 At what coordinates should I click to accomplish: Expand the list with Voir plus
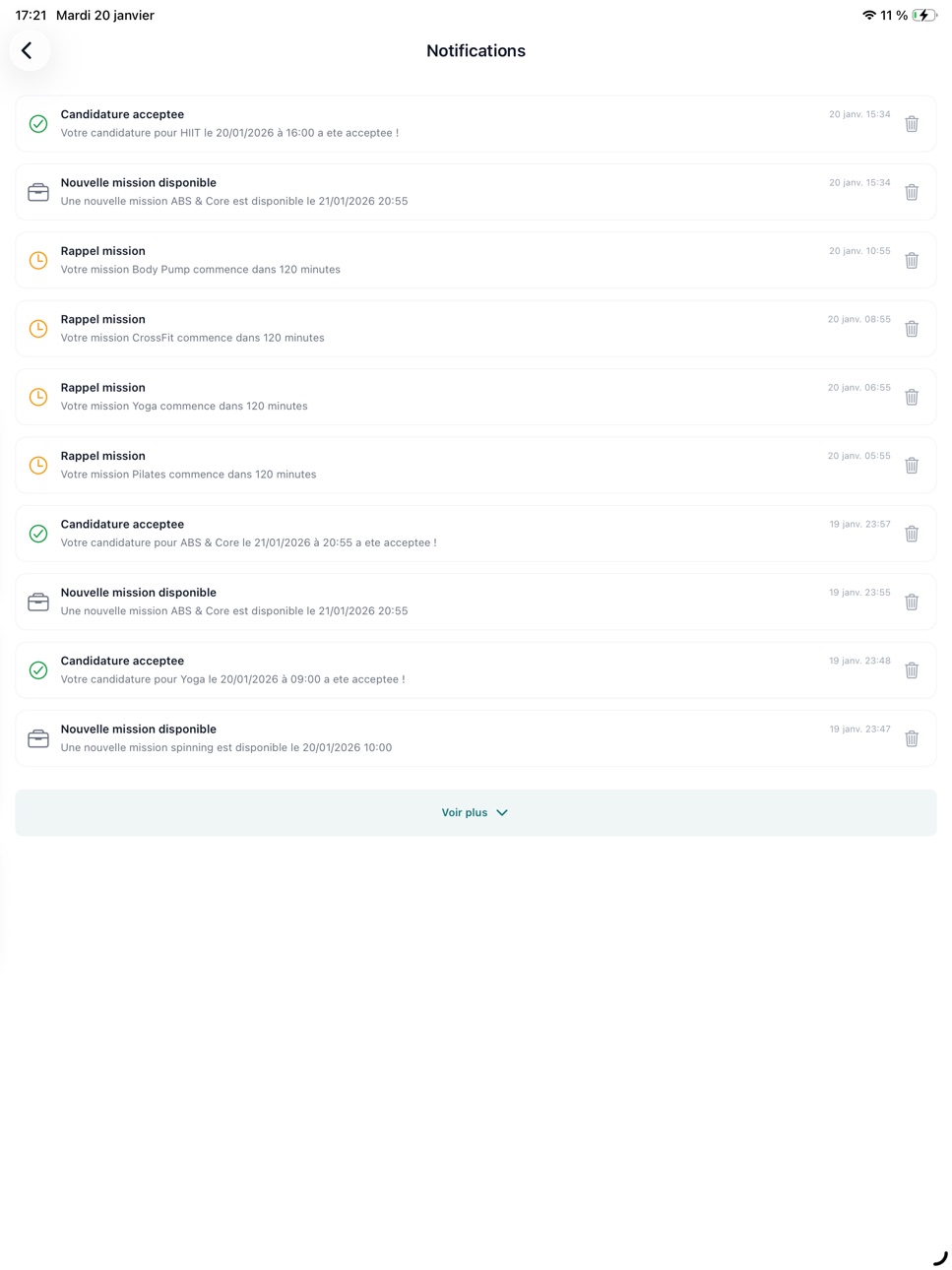(476, 812)
